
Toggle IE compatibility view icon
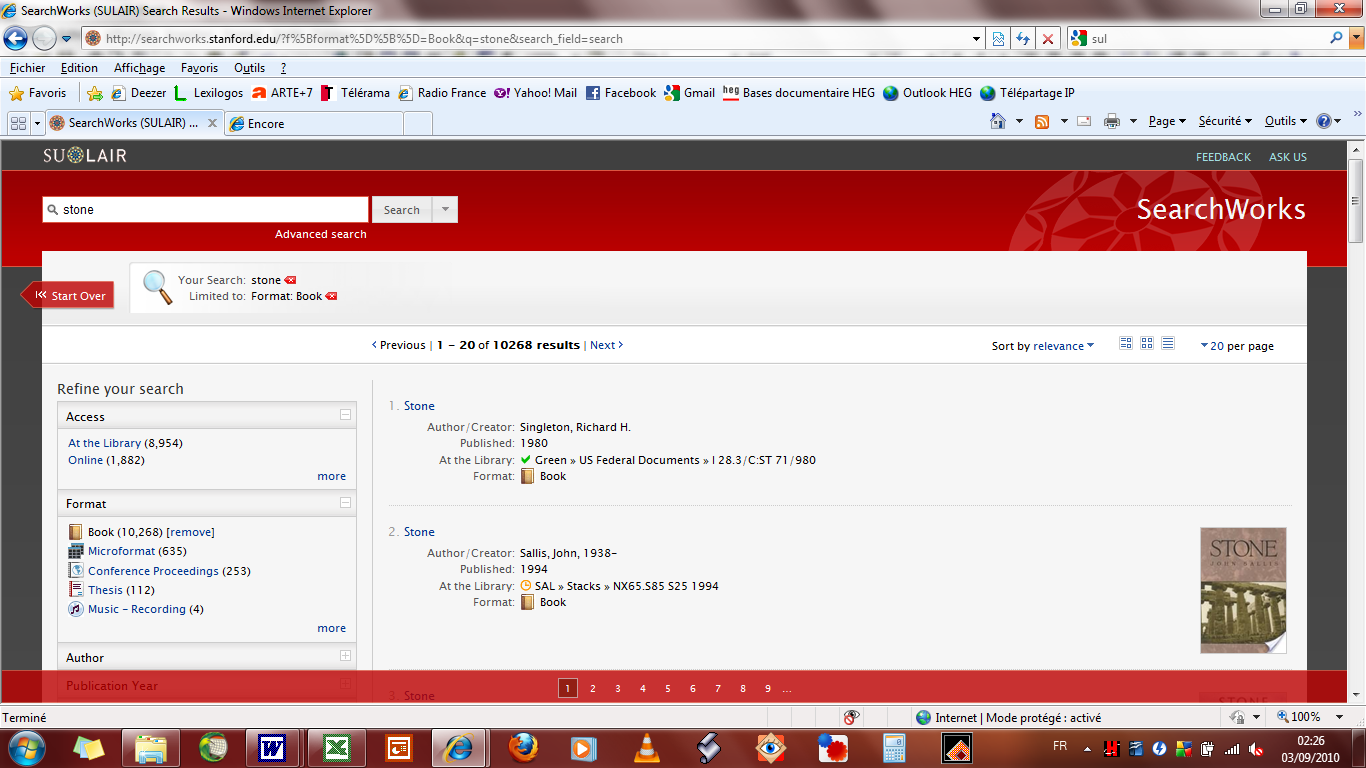pos(998,39)
